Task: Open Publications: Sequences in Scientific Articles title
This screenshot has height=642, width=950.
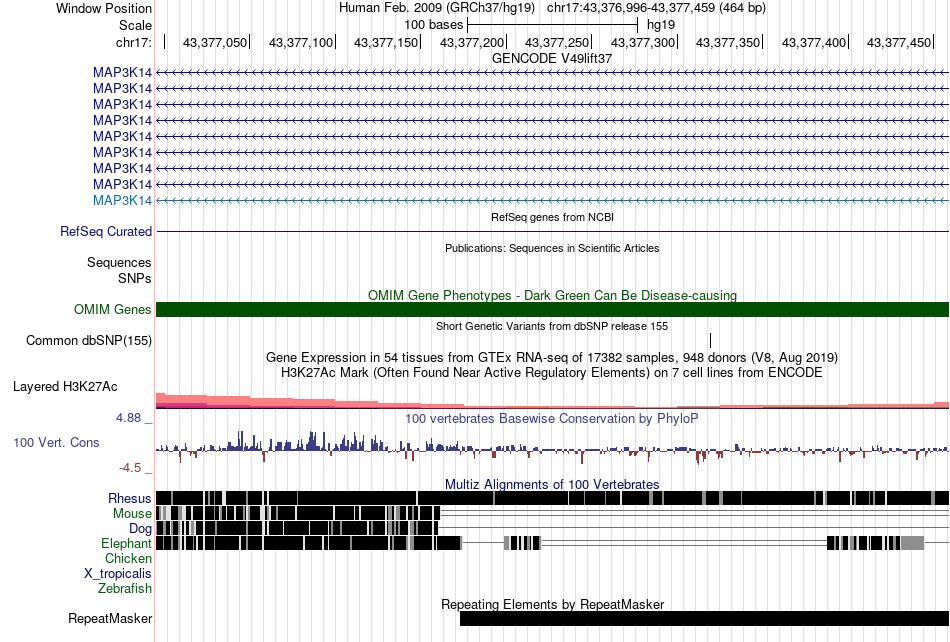Action: click(x=552, y=248)
